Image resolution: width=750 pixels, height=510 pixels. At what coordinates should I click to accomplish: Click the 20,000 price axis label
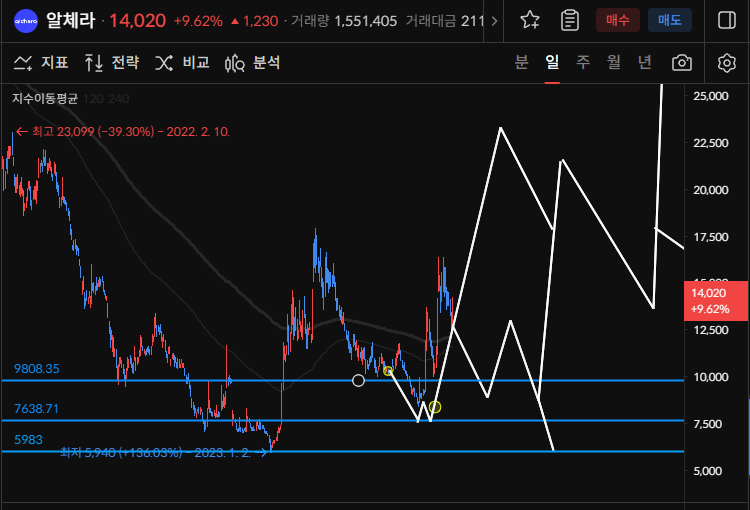tap(710, 190)
